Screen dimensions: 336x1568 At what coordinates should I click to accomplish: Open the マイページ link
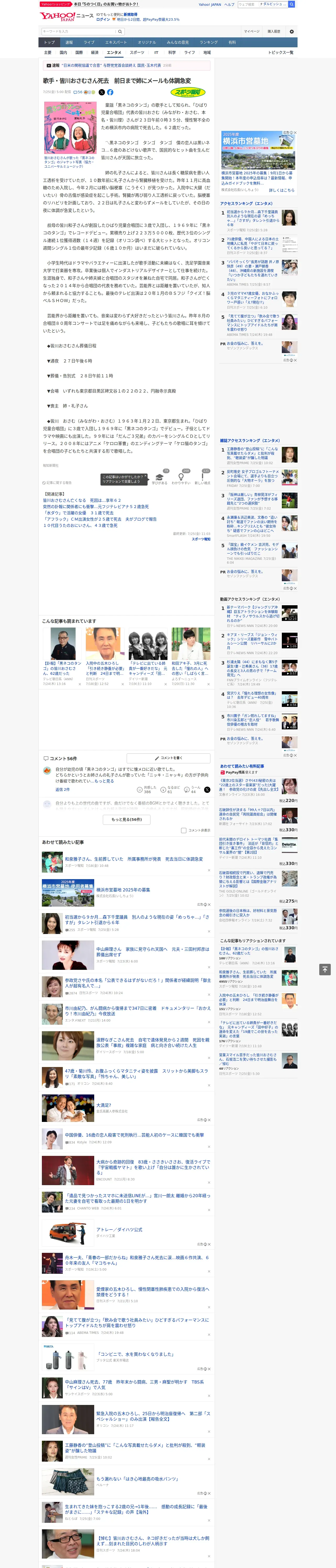tap(251, 32)
